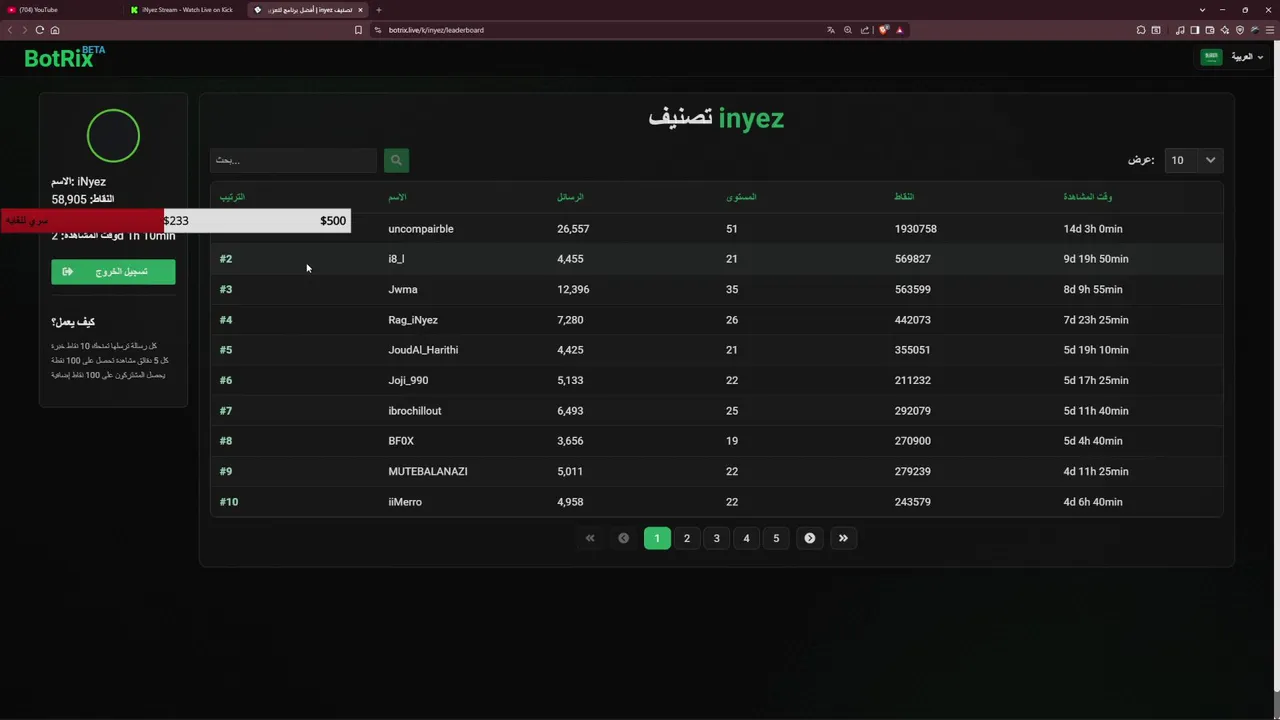1280x720 pixels.
Task: Click the النقاط points column header
Action: tap(904, 197)
